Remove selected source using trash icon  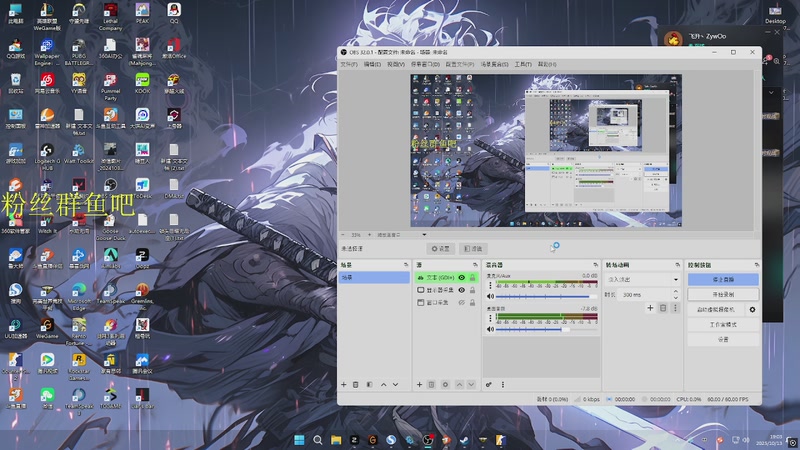pos(431,385)
